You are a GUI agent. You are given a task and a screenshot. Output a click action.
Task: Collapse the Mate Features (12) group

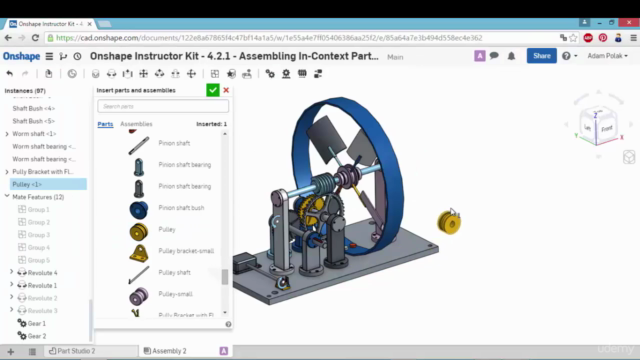tap(7, 197)
